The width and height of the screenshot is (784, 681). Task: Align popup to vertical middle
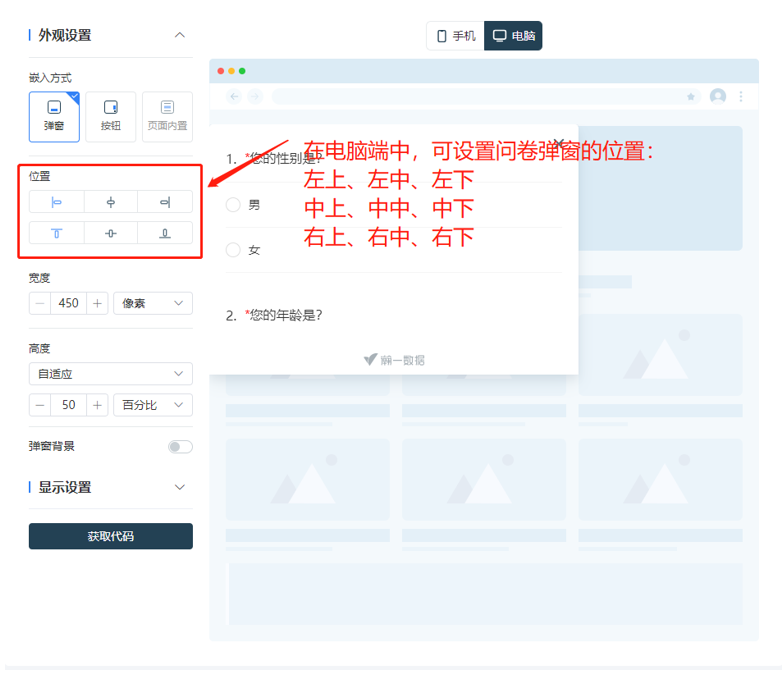tap(111, 233)
